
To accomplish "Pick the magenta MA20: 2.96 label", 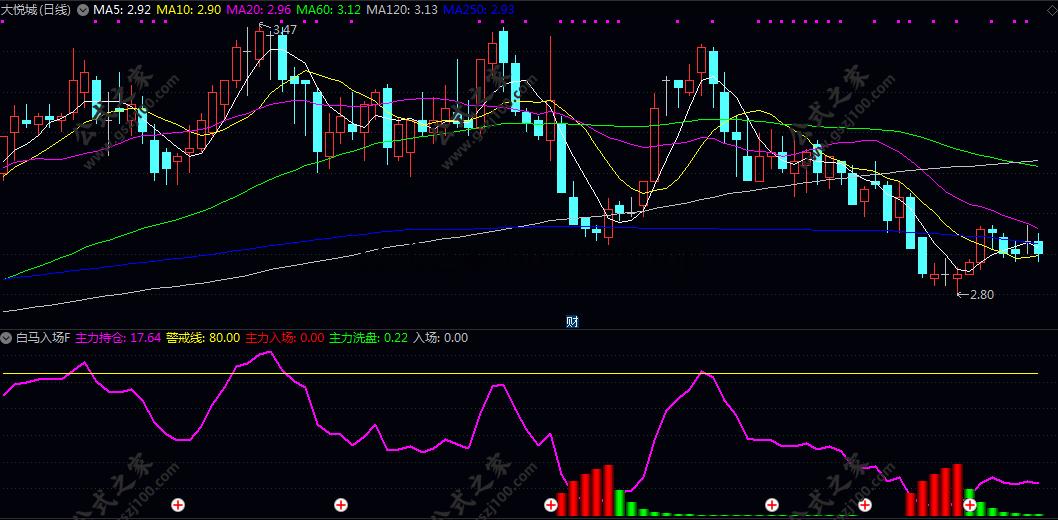I will coord(258,10).
